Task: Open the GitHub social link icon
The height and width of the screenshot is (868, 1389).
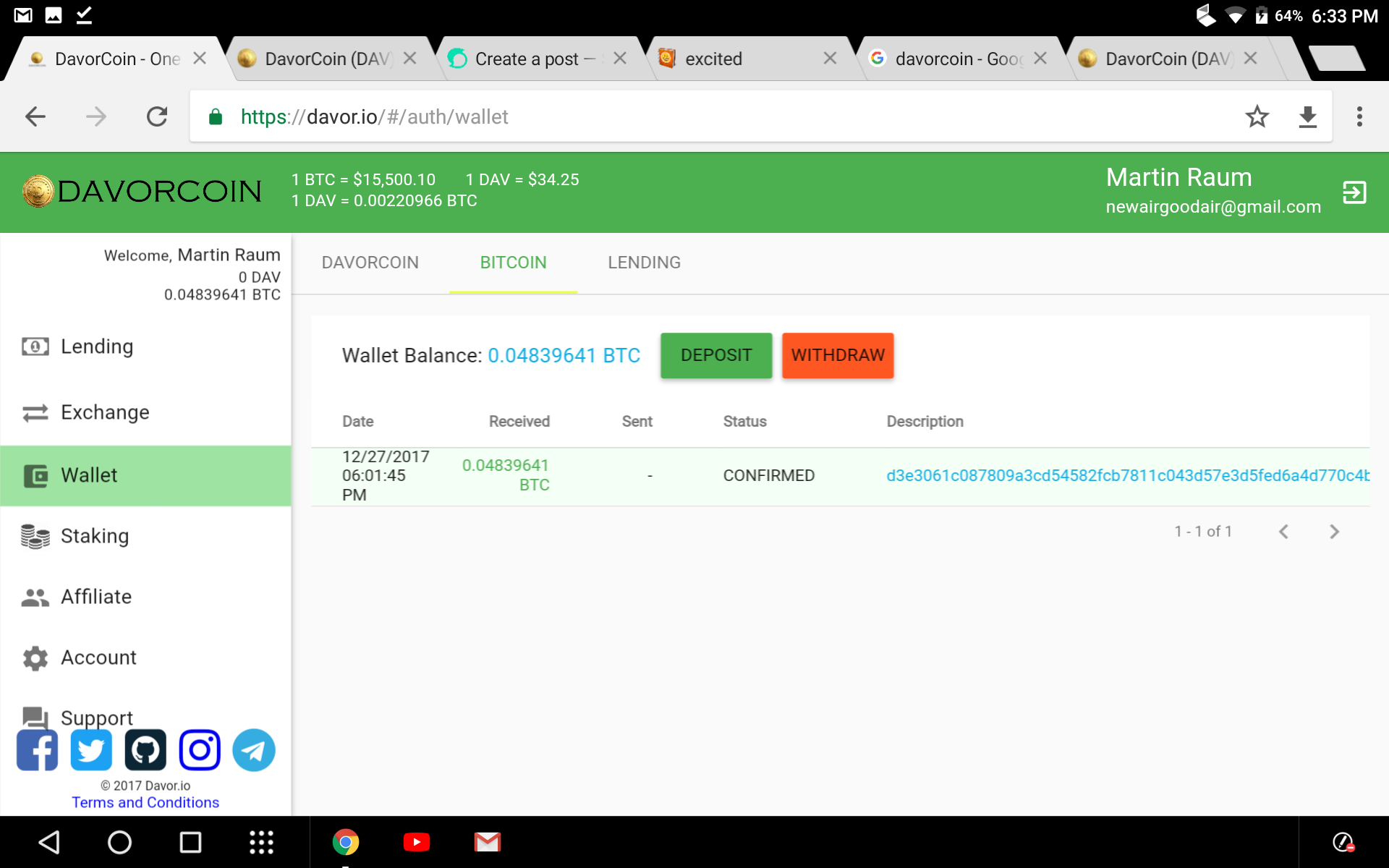Action: click(x=145, y=750)
